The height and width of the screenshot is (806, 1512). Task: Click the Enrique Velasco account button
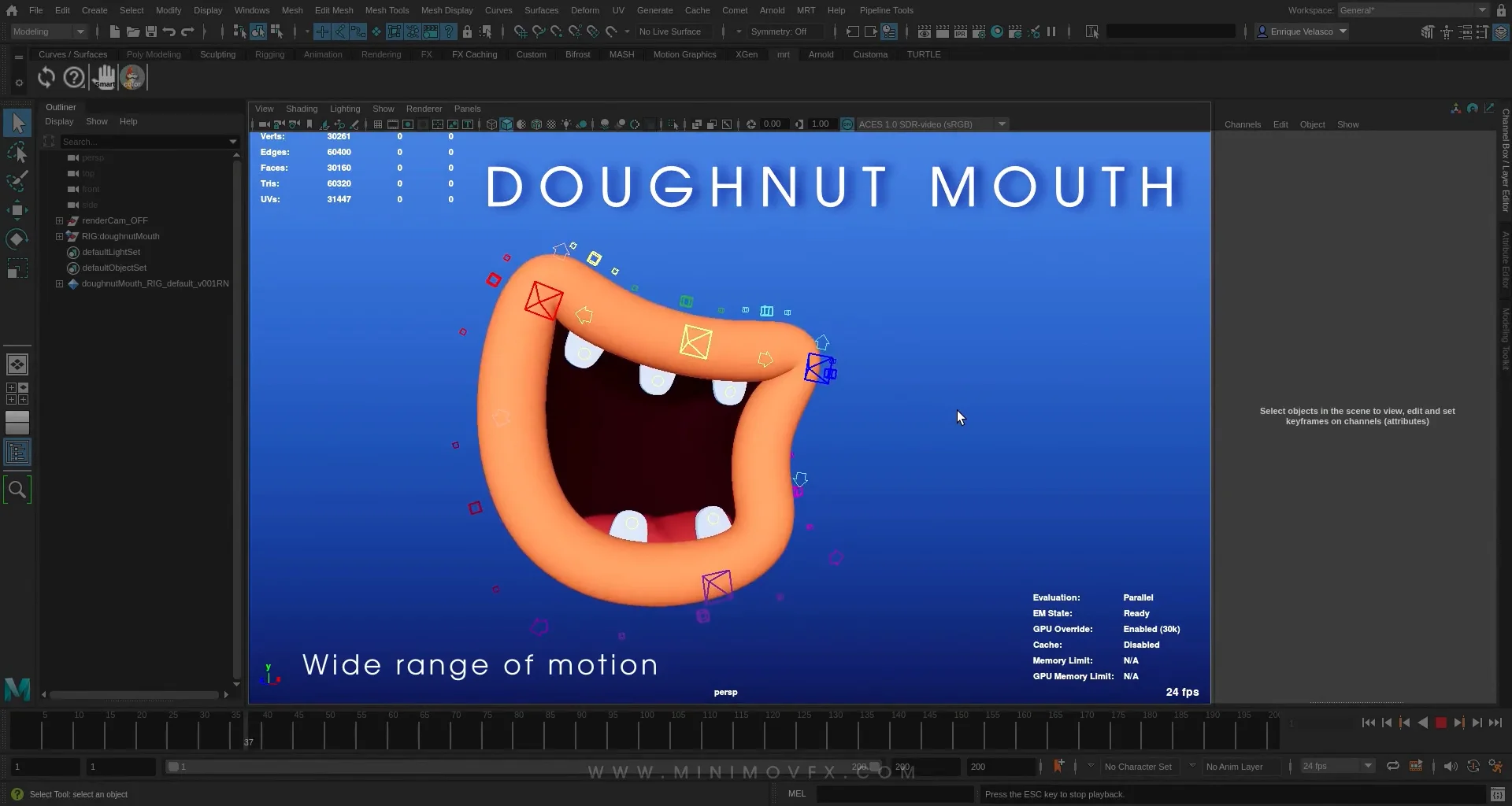point(1300,31)
